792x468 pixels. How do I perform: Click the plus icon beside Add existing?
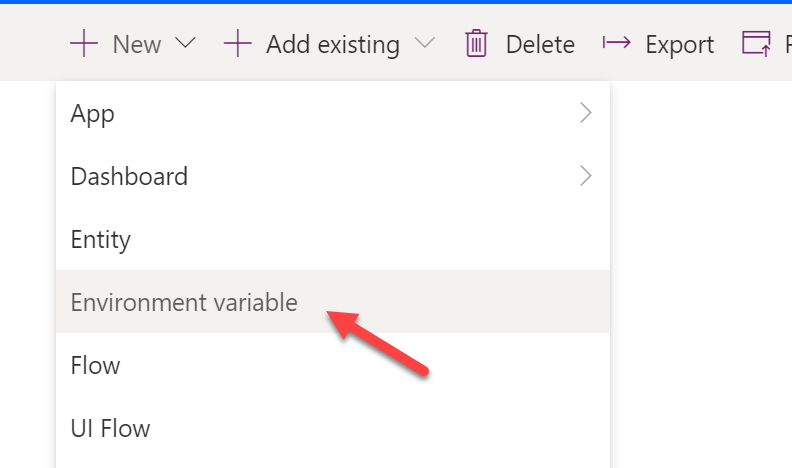(x=237, y=43)
